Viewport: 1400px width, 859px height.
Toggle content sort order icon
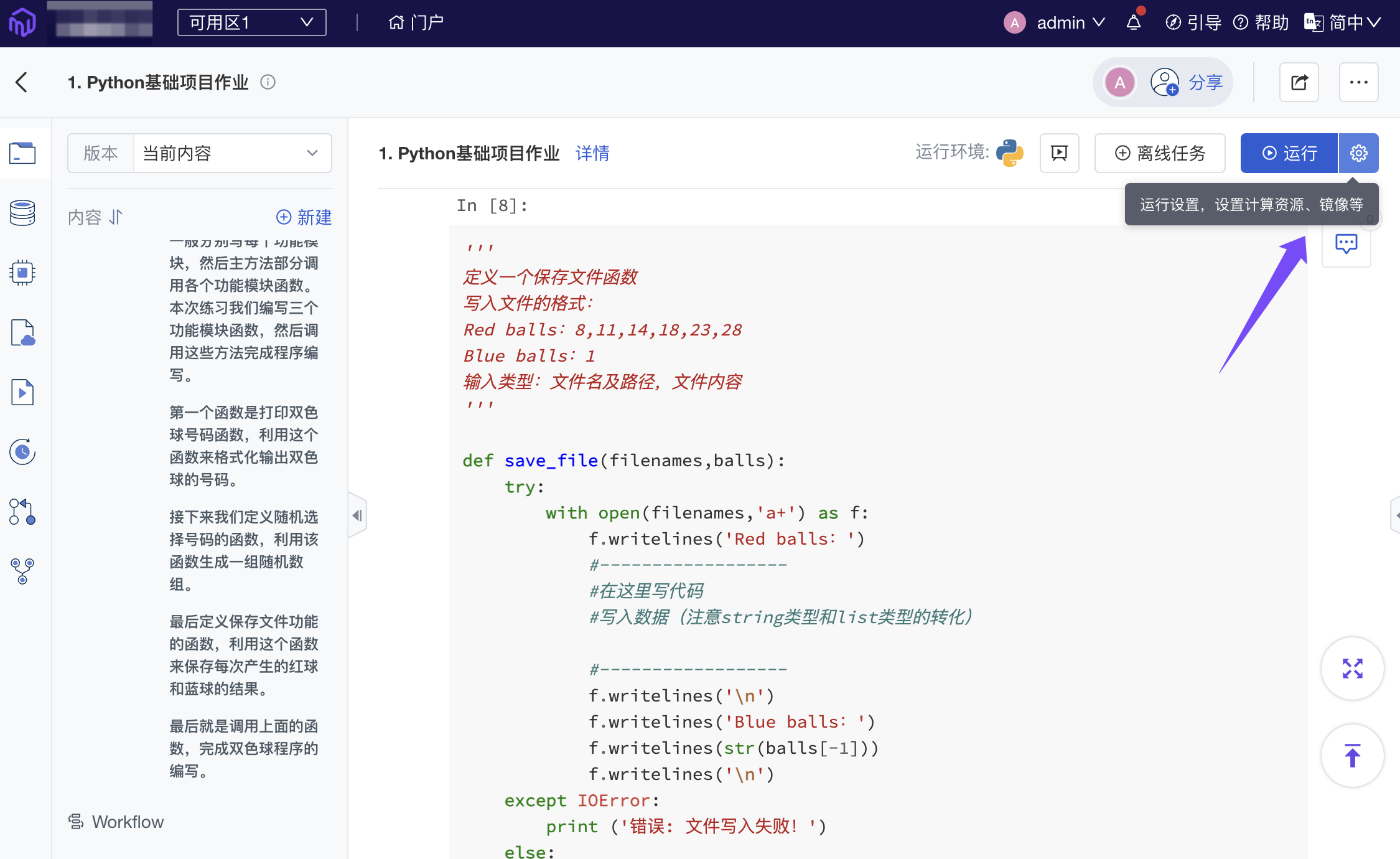point(116,217)
